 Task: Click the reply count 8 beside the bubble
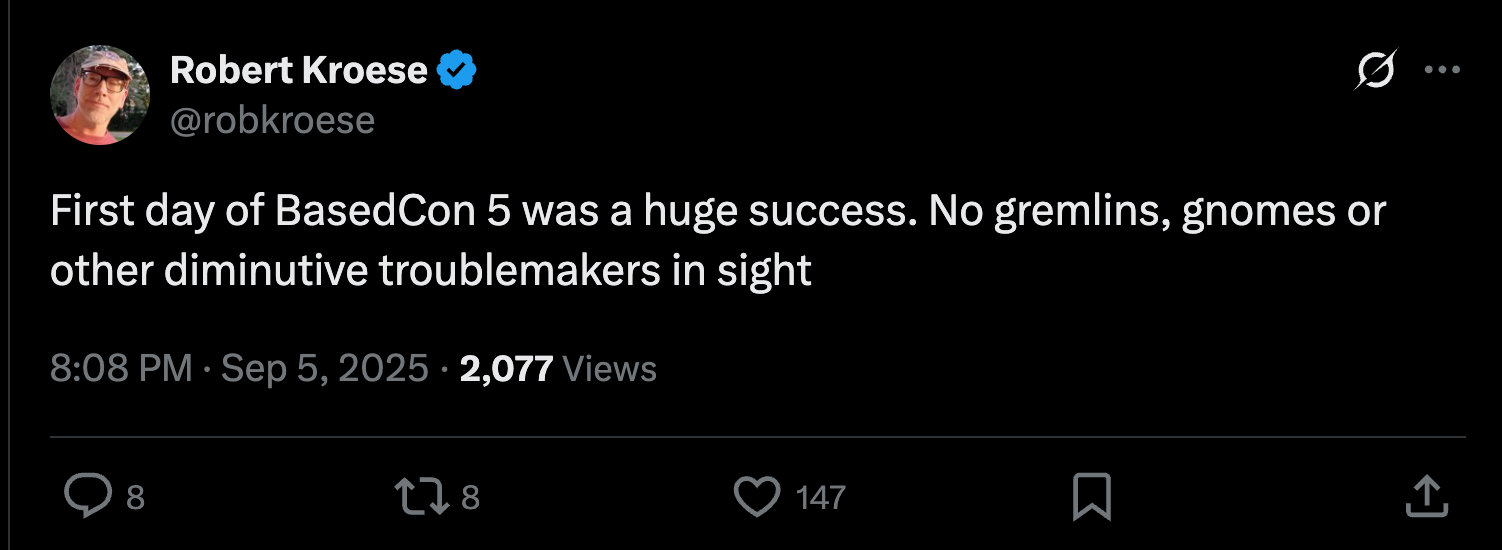coord(136,497)
